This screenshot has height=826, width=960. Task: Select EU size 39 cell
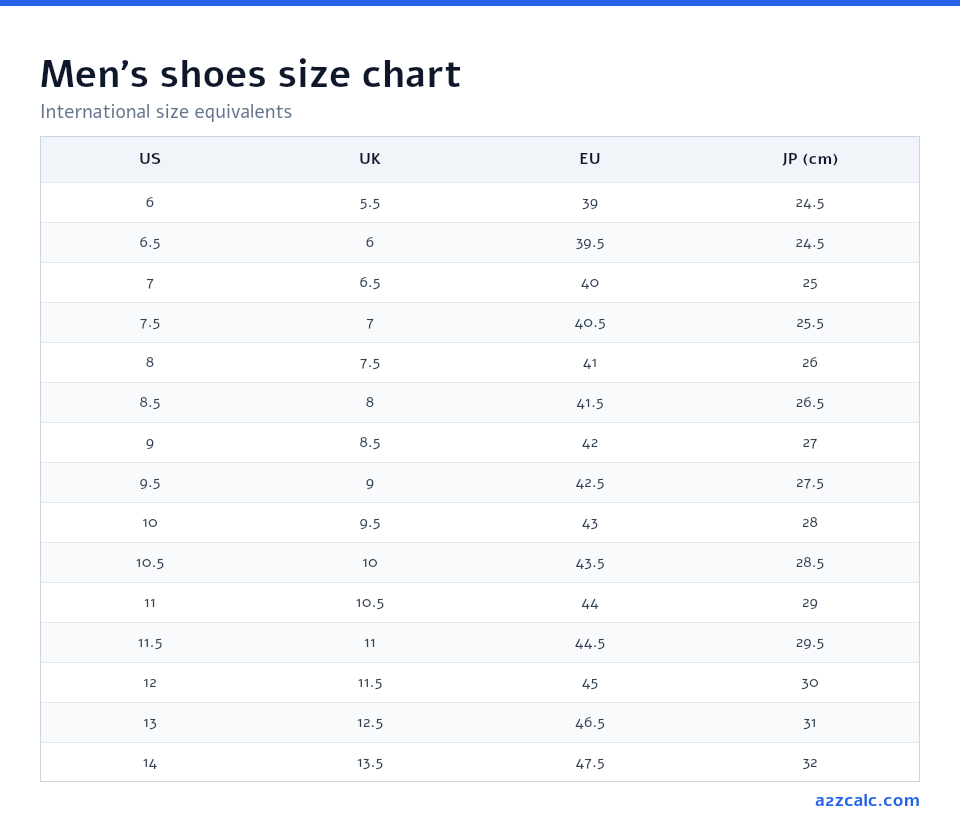pos(590,203)
